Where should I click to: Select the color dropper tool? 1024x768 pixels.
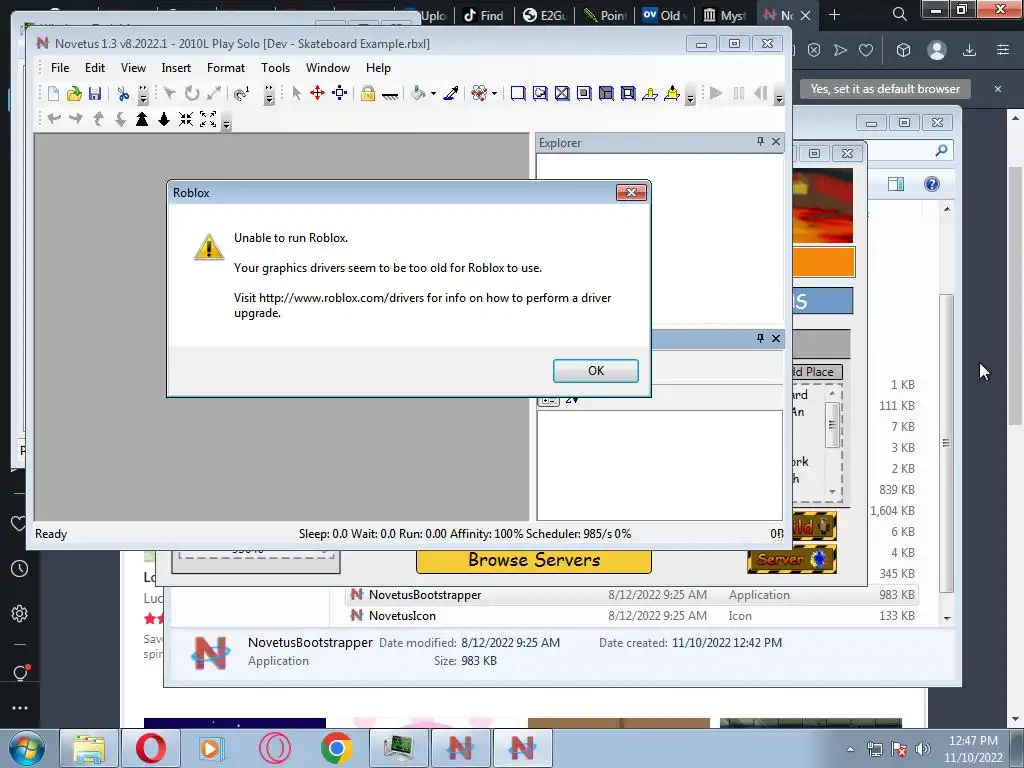[451, 93]
